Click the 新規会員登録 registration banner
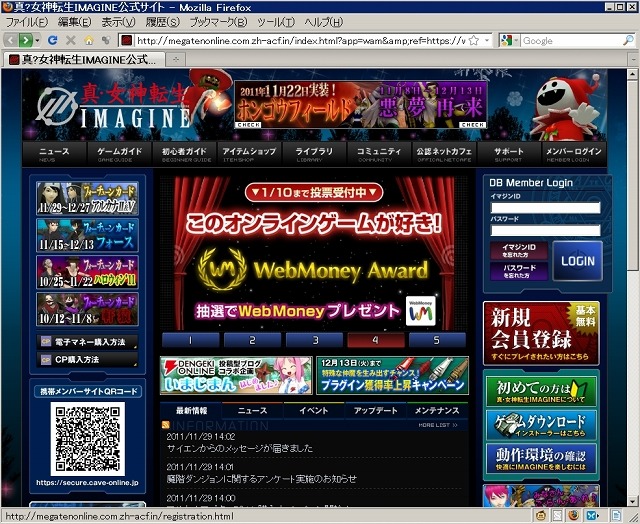 pyautogui.click(x=541, y=333)
